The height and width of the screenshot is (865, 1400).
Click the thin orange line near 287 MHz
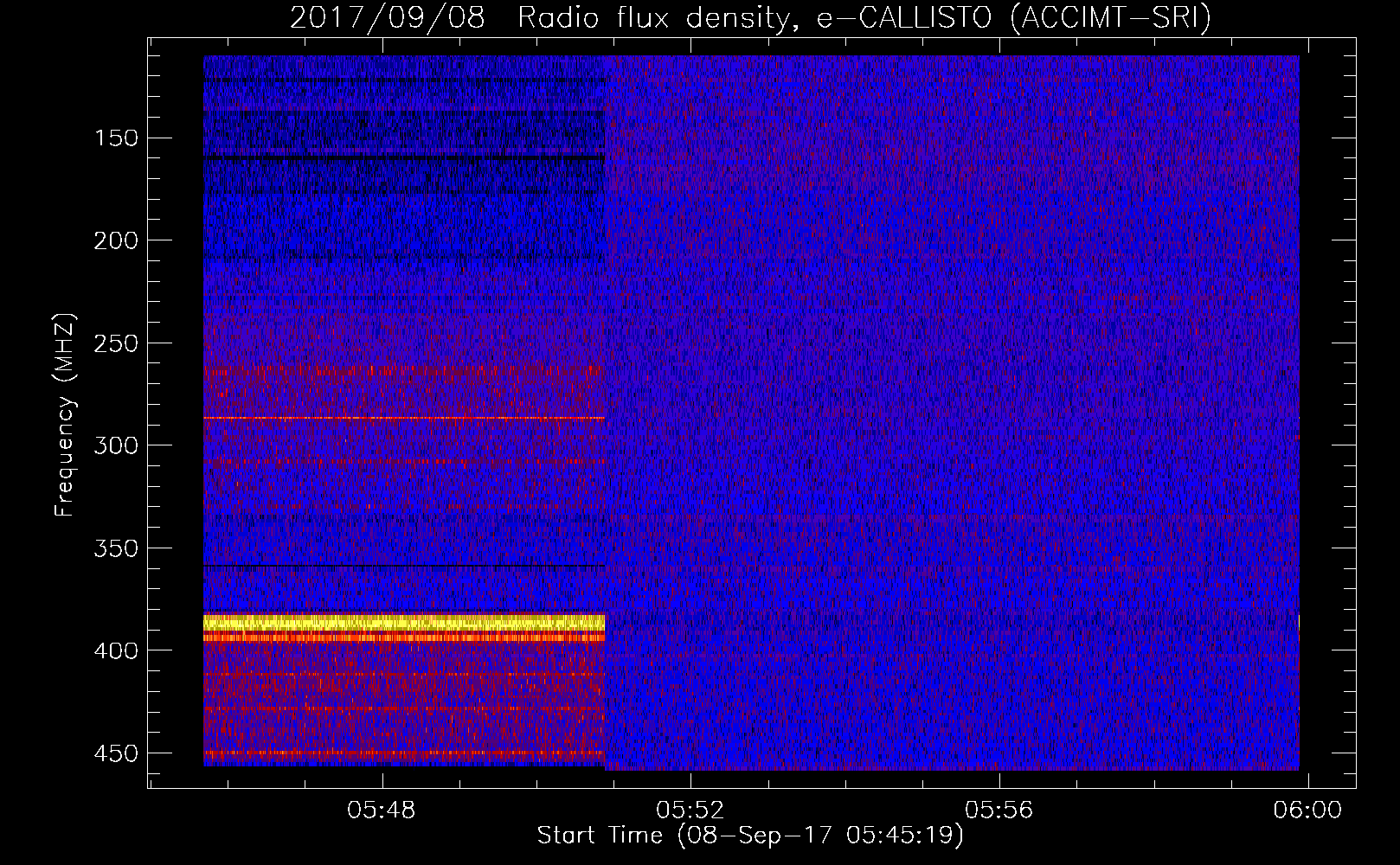(x=404, y=418)
